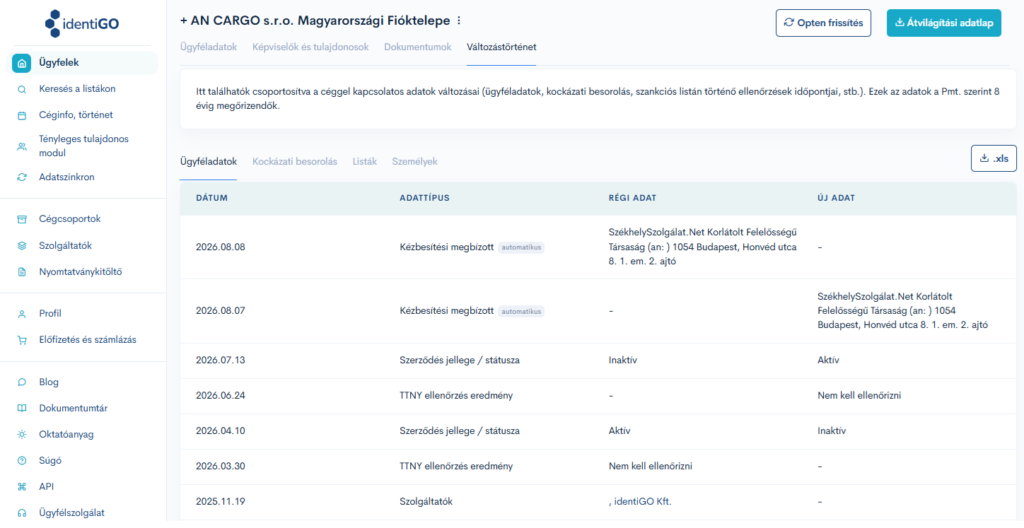Click the date 2026.03.30

221,467
